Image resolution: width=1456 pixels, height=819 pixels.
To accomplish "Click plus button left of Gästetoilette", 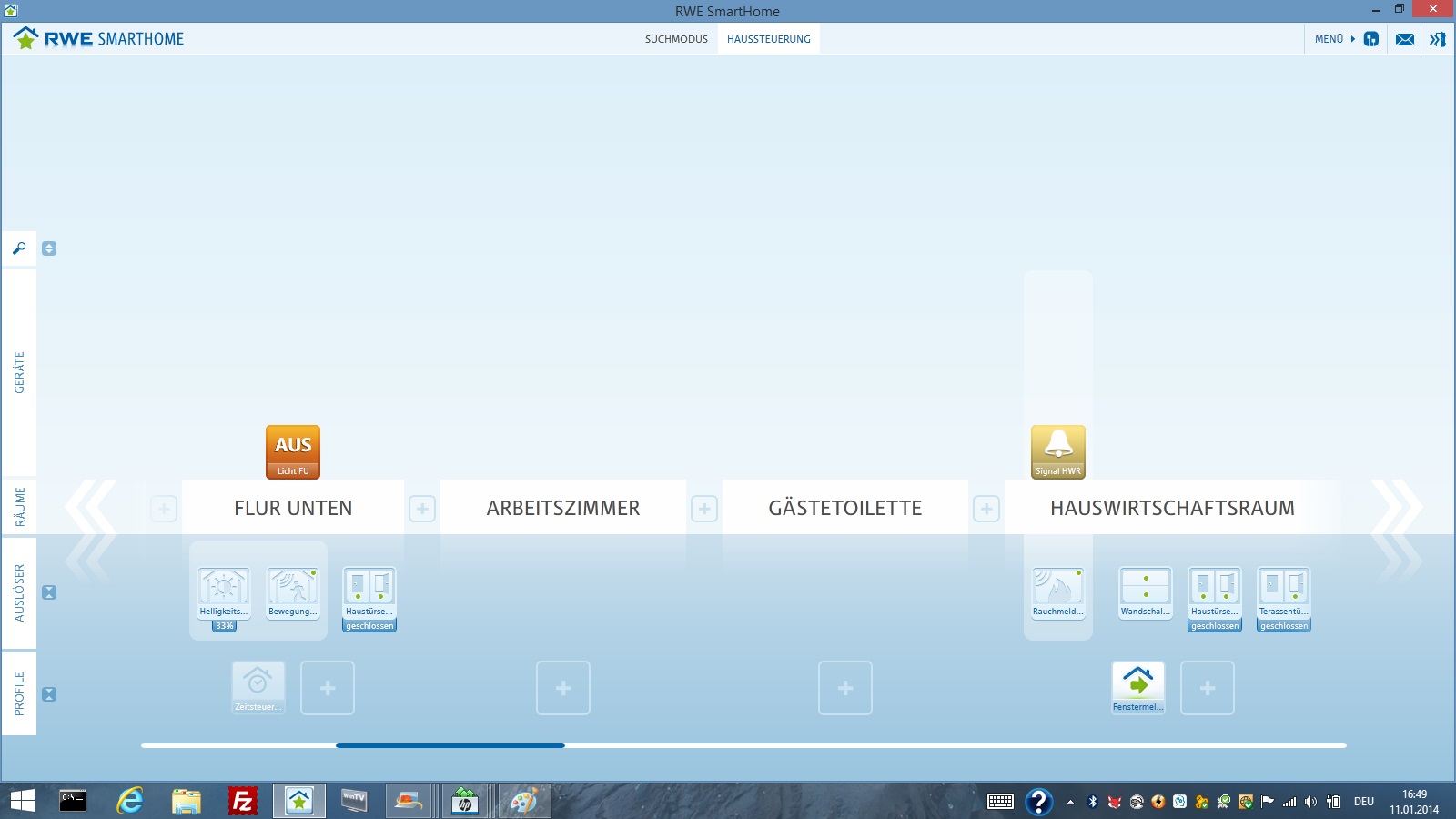I will [x=704, y=509].
